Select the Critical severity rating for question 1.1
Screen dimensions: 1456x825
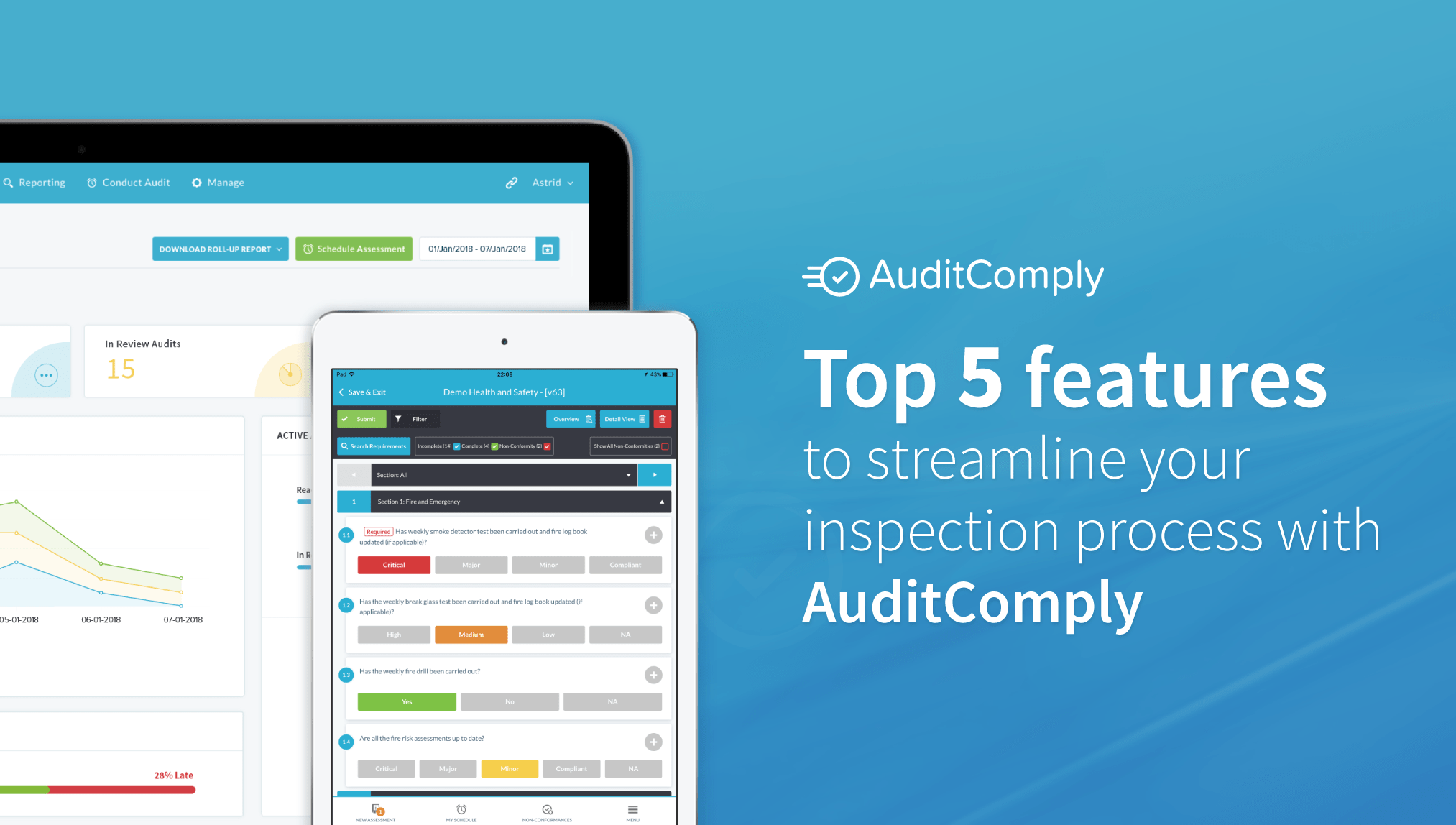(394, 565)
